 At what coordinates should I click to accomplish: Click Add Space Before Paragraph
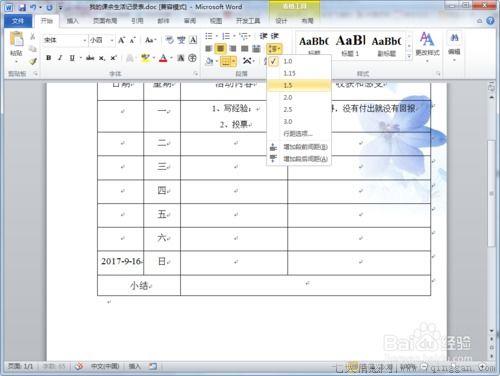click(x=299, y=147)
